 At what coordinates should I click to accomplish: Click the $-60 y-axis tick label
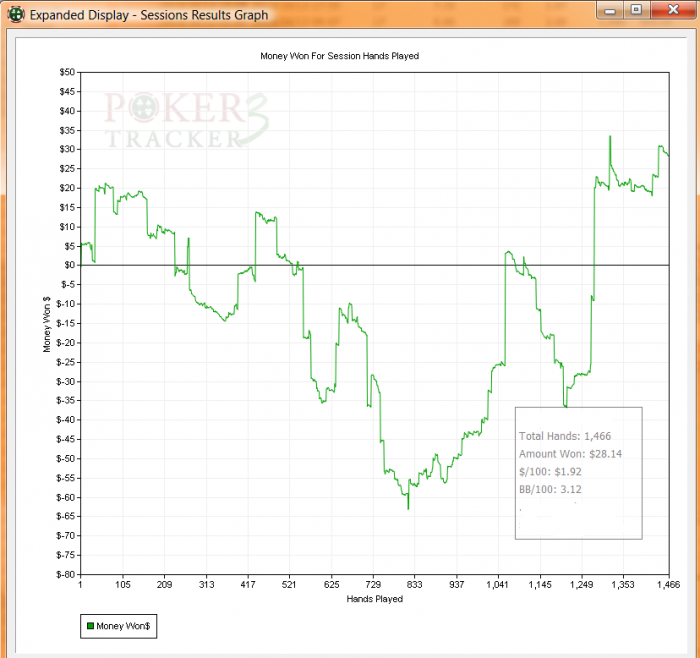coord(65,497)
